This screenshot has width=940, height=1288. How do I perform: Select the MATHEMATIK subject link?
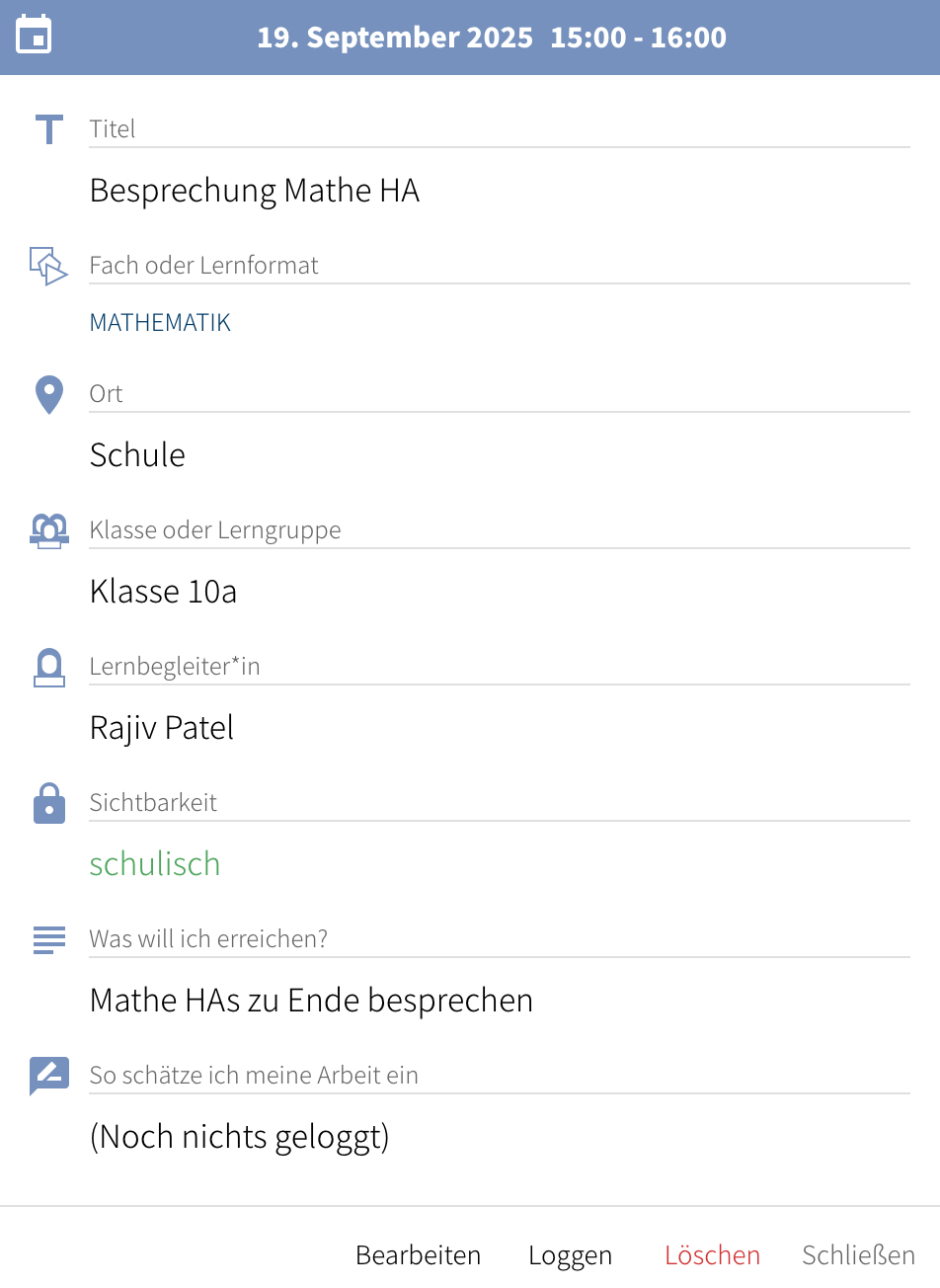pyautogui.click(x=160, y=323)
